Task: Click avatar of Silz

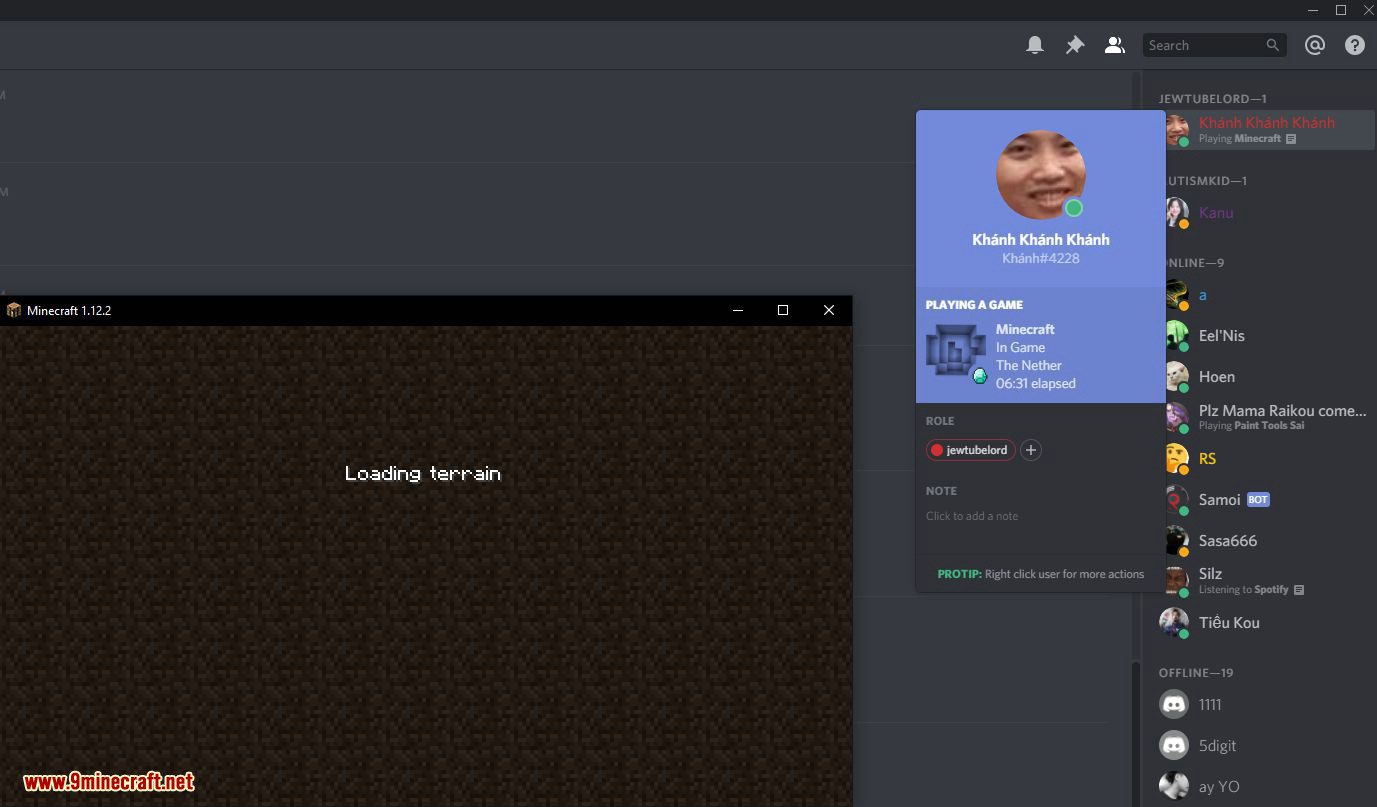Action: pyautogui.click(x=1175, y=581)
